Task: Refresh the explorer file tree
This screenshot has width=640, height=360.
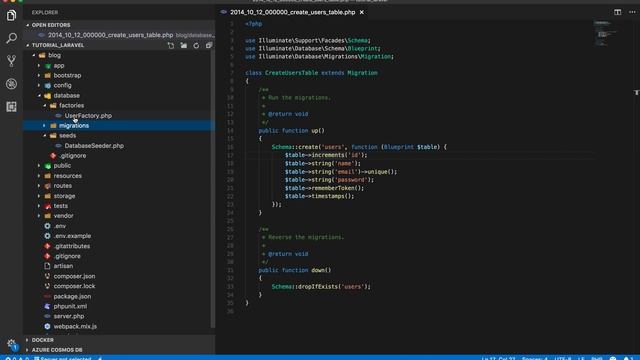Action: [196, 45]
